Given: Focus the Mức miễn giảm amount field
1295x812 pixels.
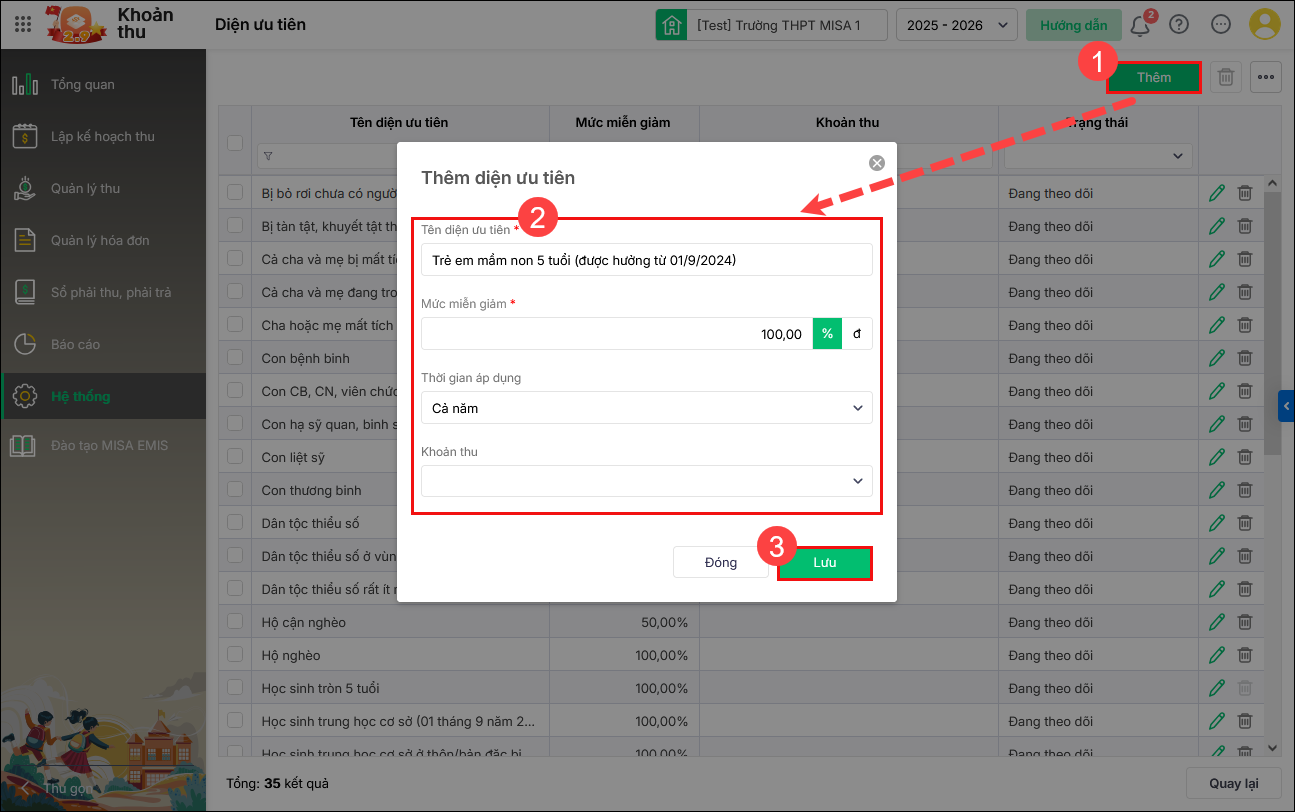Looking at the screenshot, I should click(616, 334).
